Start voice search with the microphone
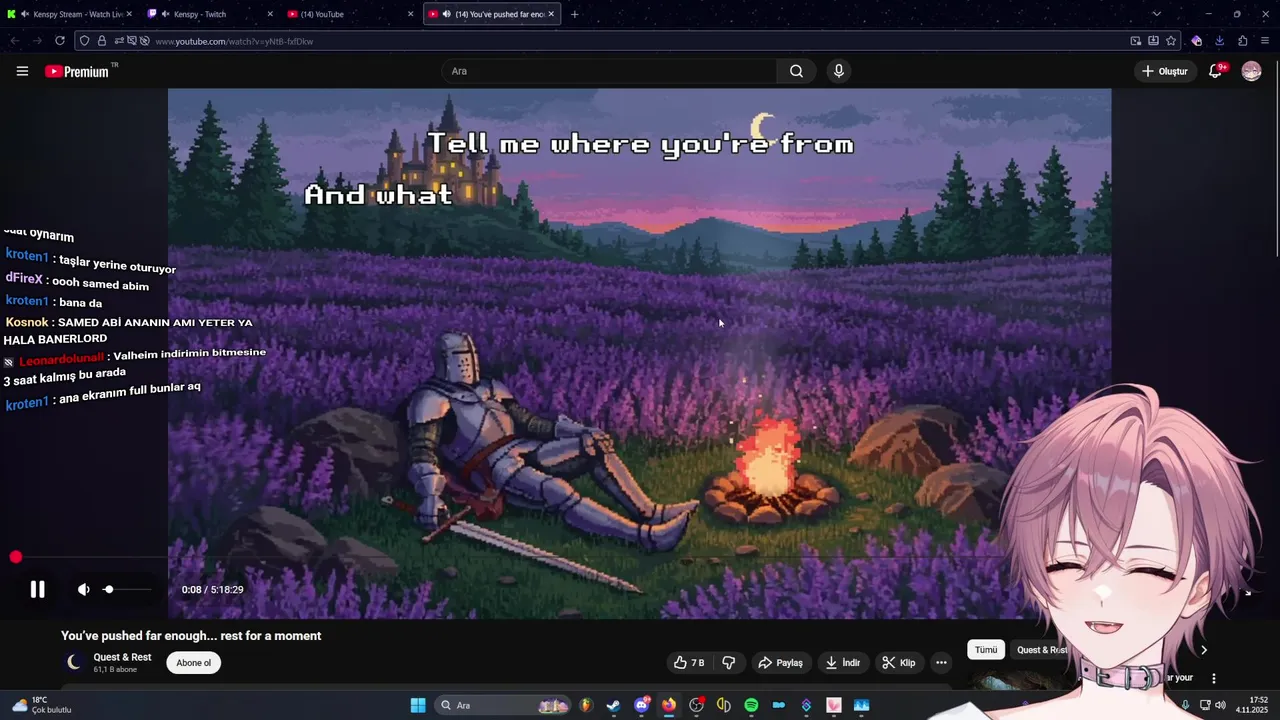Image resolution: width=1280 pixels, height=720 pixels. point(839,71)
